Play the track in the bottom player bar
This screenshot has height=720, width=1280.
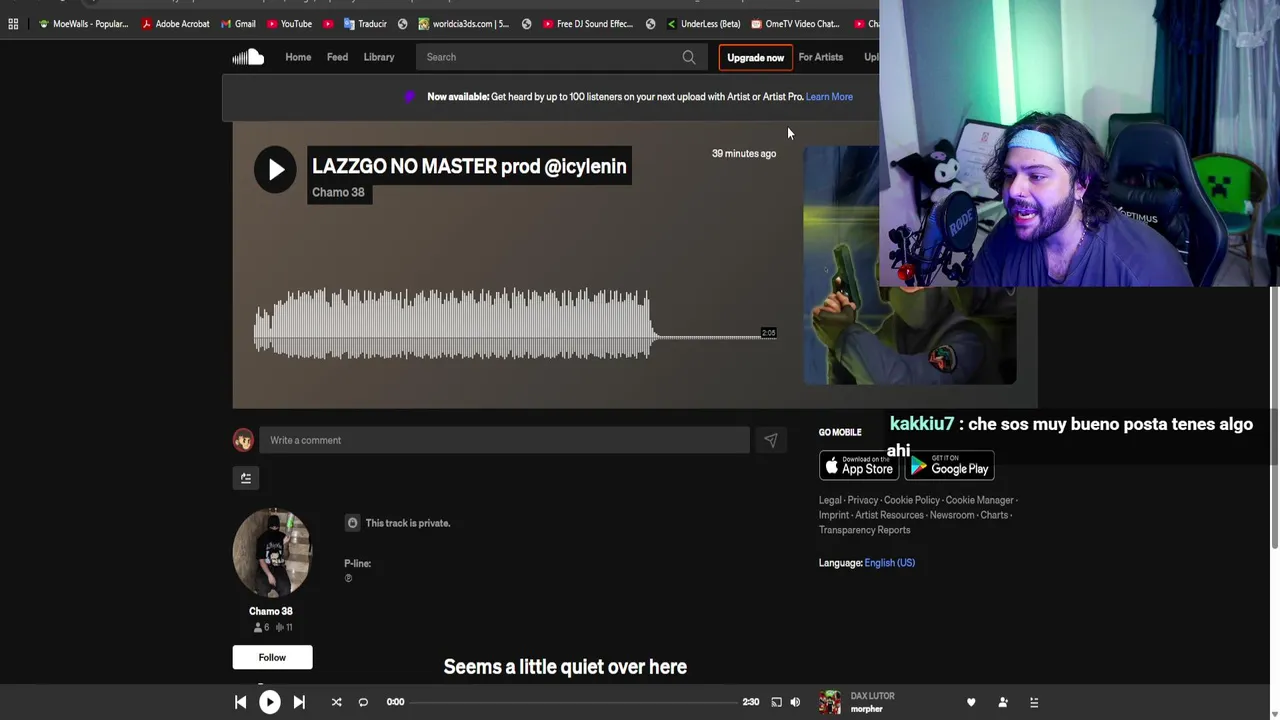(270, 702)
